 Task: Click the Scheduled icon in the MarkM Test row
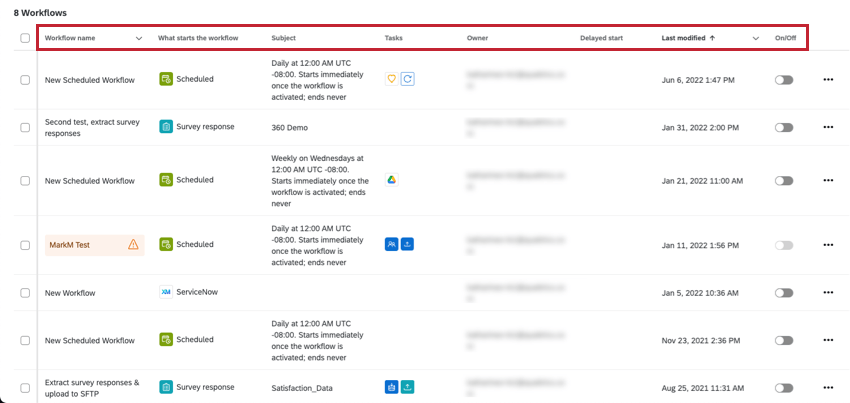click(166, 244)
